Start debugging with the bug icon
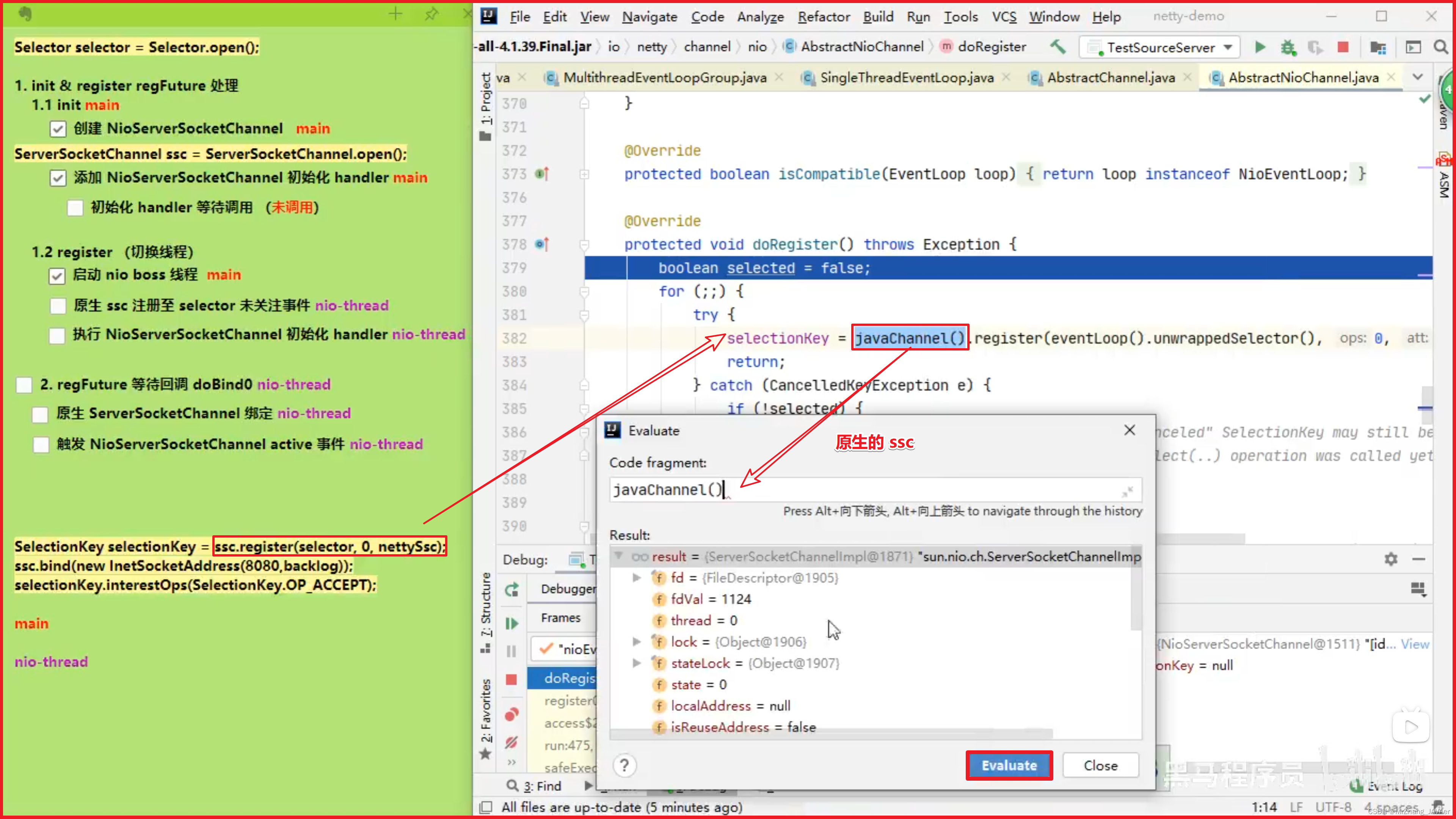This screenshot has width=1456, height=819. pyautogui.click(x=1288, y=47)
